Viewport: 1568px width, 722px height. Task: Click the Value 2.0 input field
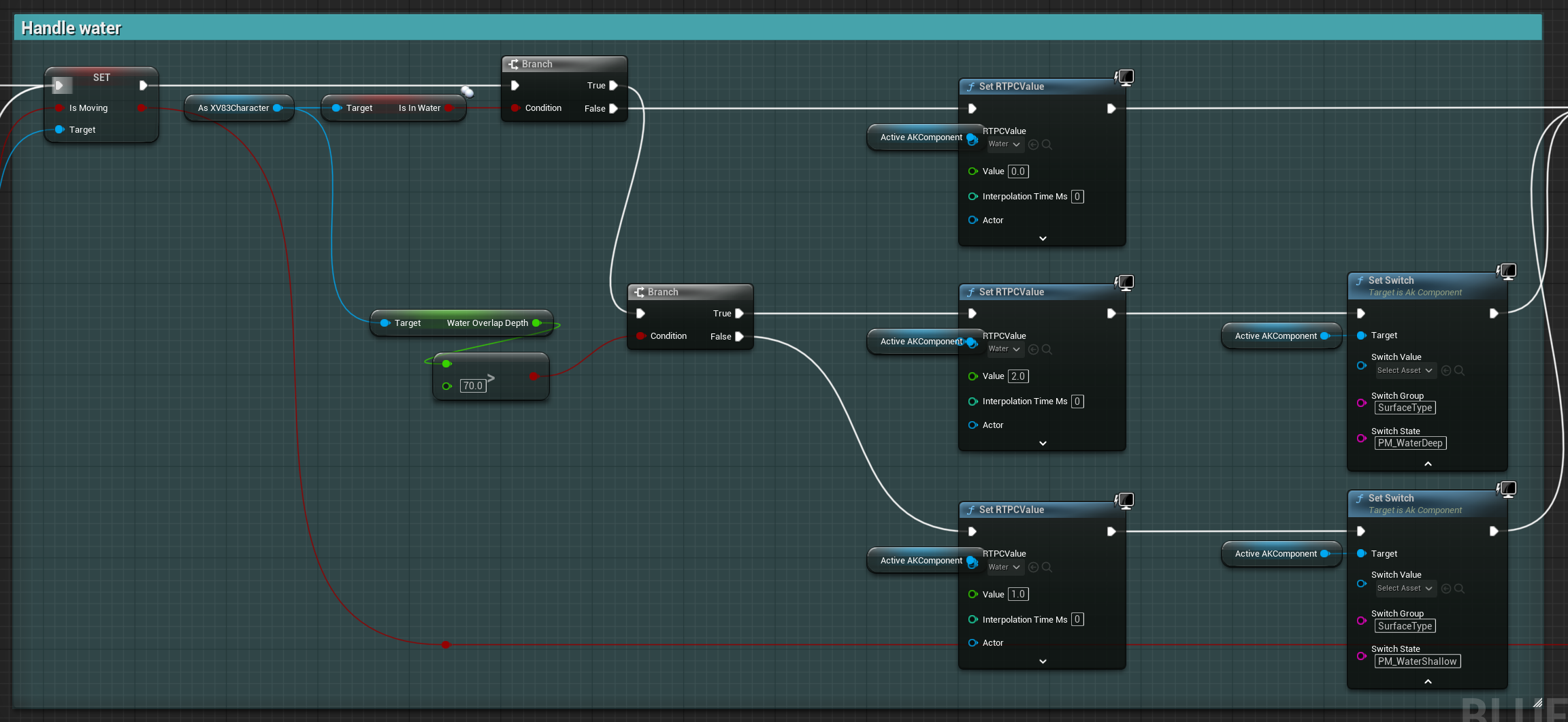click(1018, 376)
